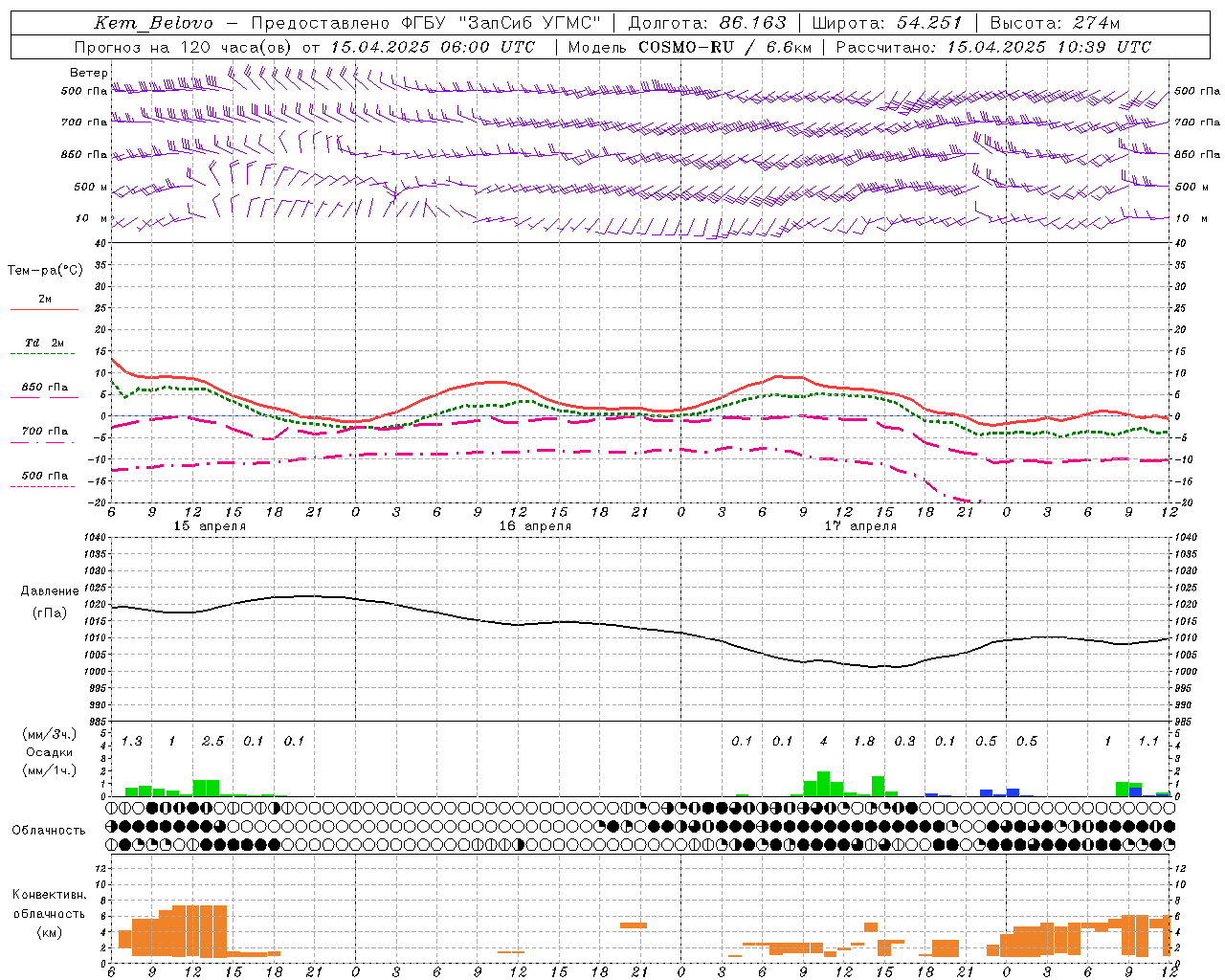Click calculation time 15.04.2025 10:39 UTC
1225x980 pixels.
pos(1049,47)
